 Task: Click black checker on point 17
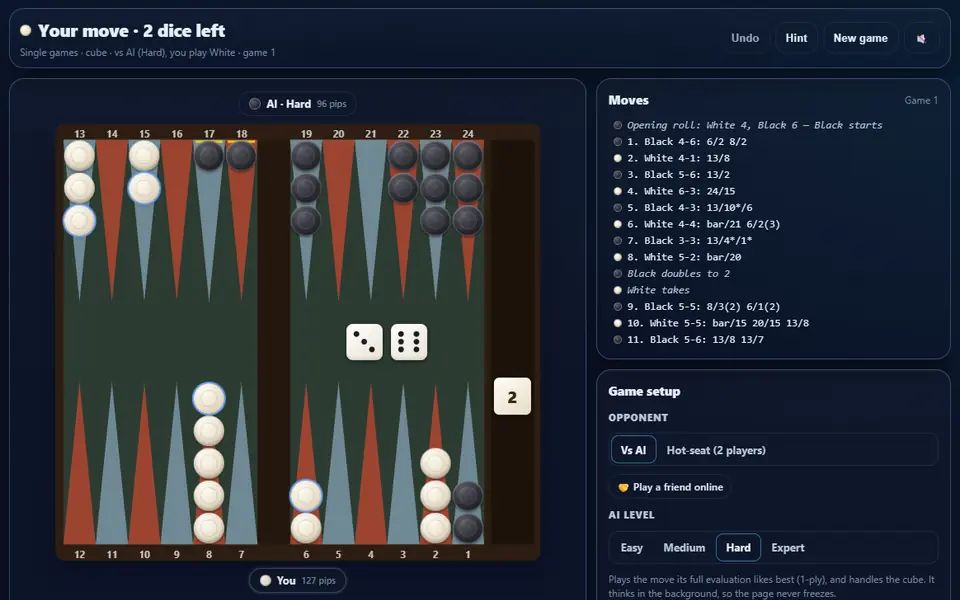209,156
